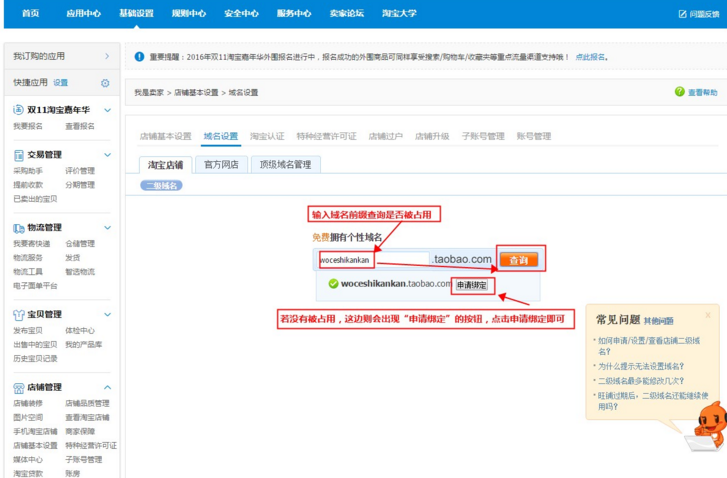This screenshot has height=478, width=727.
Task: Open FAQ 为什么提示无法设置域名
Action: coord(641,366)
